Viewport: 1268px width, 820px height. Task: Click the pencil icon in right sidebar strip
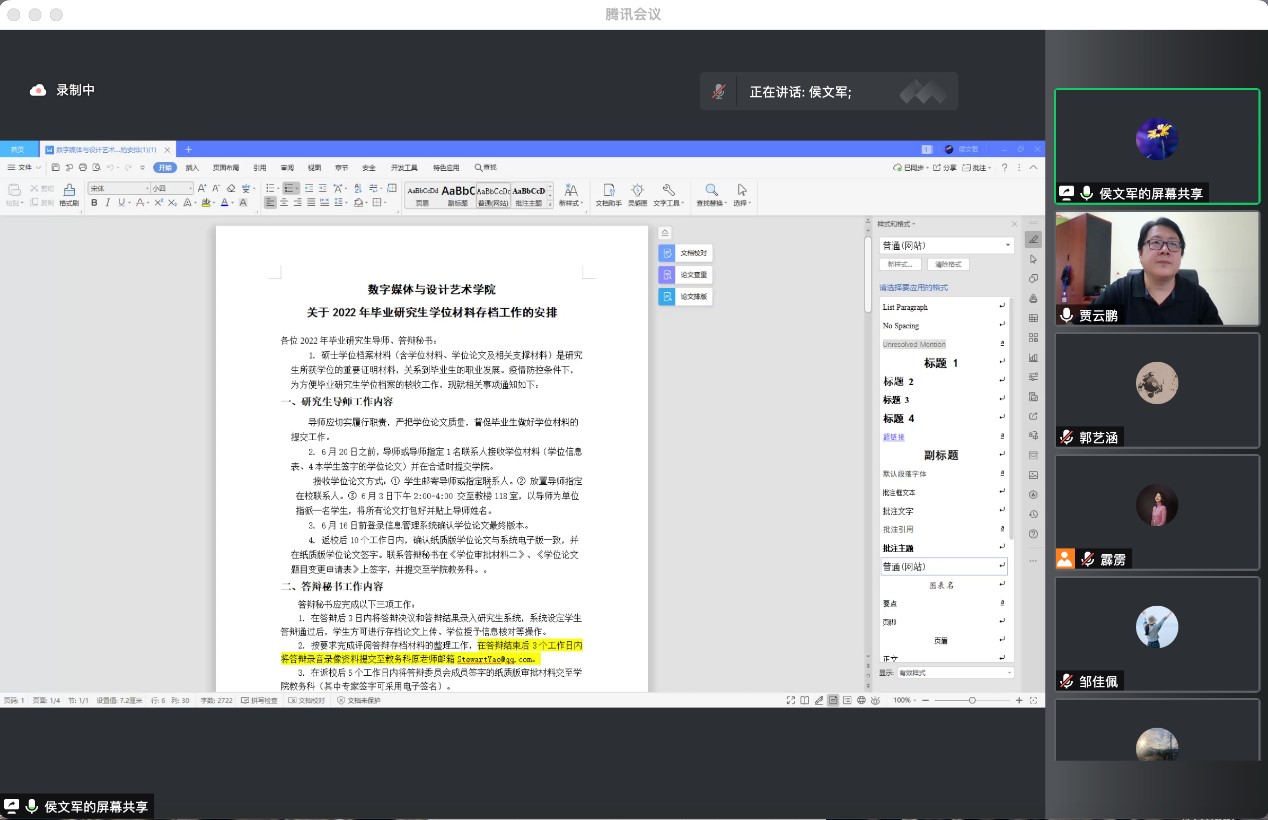click(x=1033, y=240)
